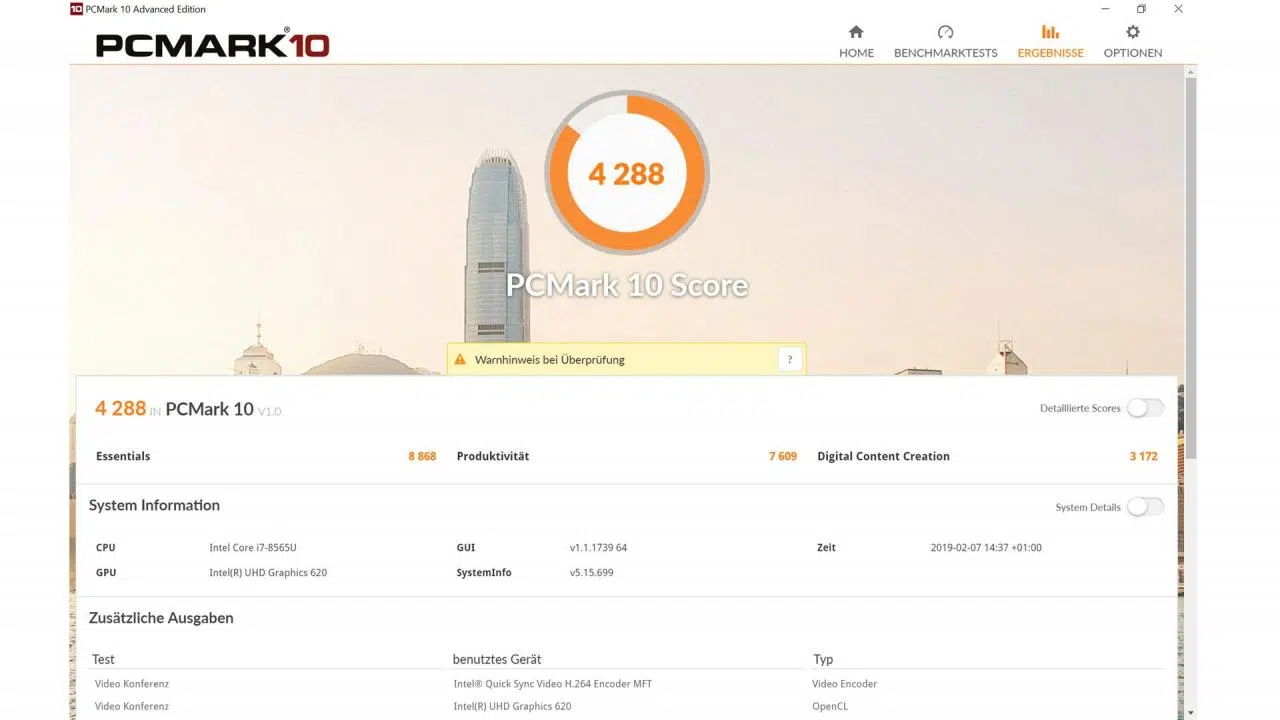1280x720 pixels.
Task: Click the Essentials score 8 868
Action: click(422, 456)
